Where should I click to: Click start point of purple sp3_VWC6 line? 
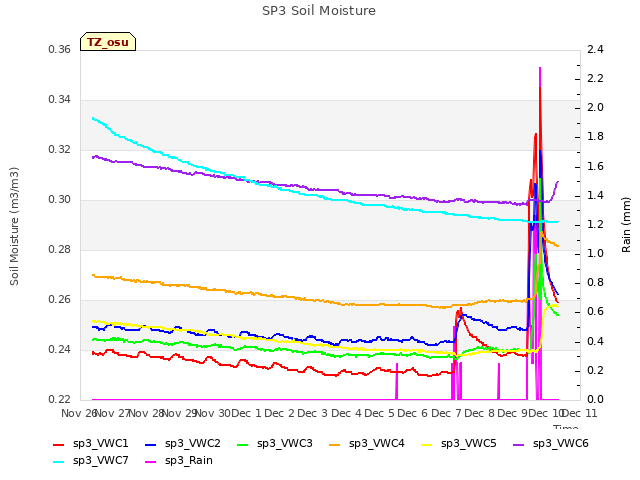pos(93,157)
